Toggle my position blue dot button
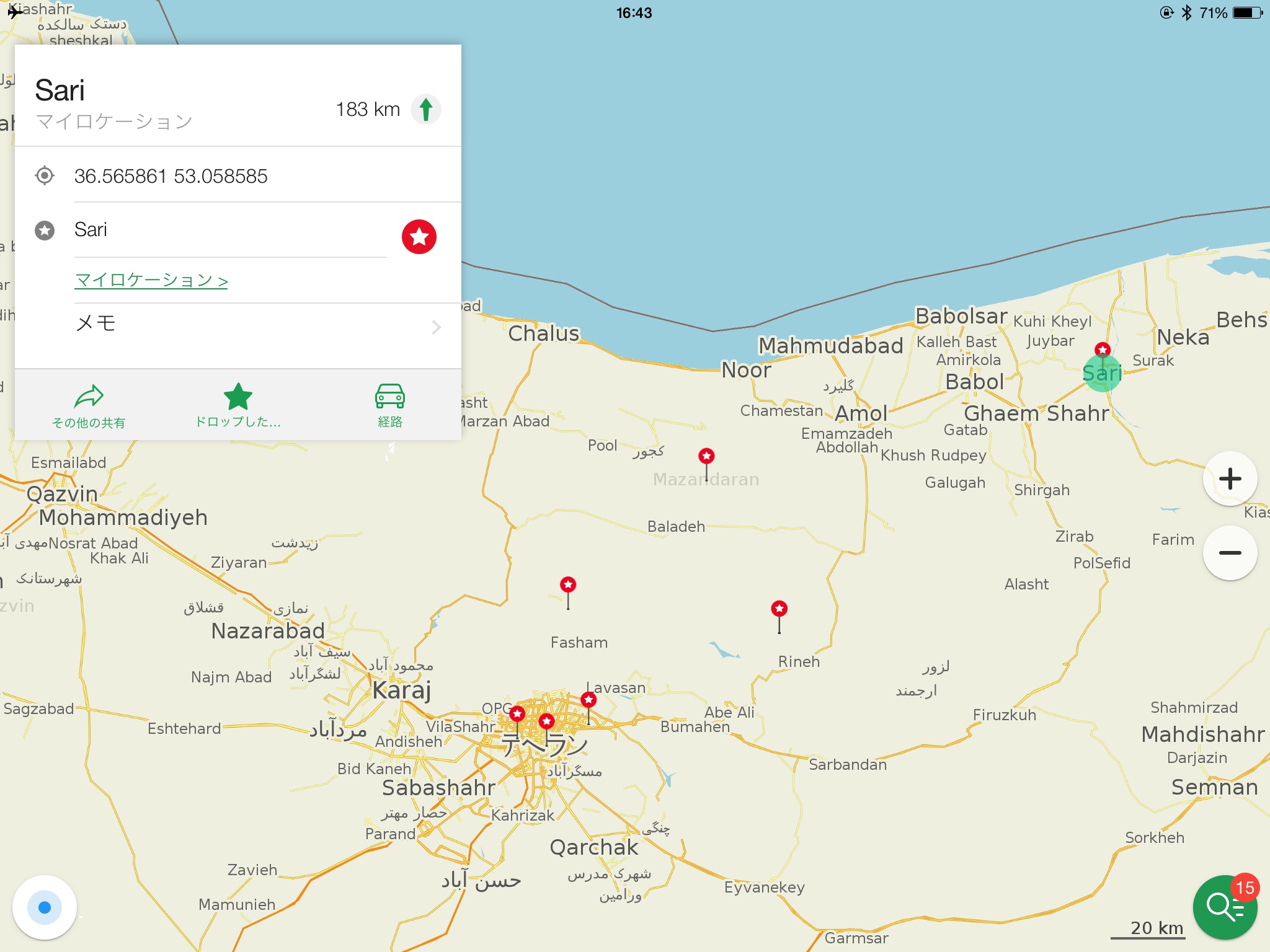Viewport: 1270px width, 952px height. (x=45, y=907)
